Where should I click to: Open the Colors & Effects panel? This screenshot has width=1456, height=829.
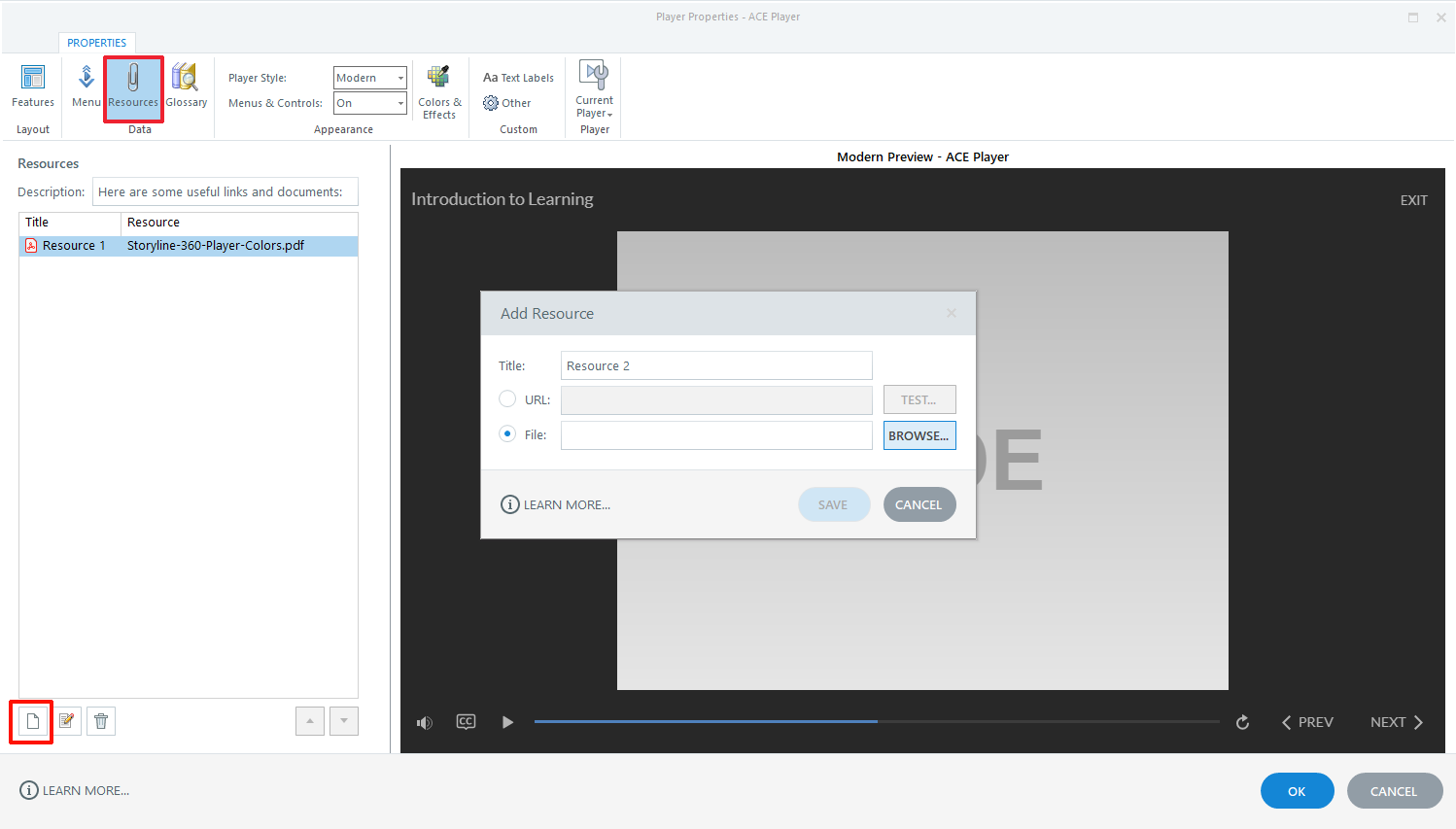(438, 89)
